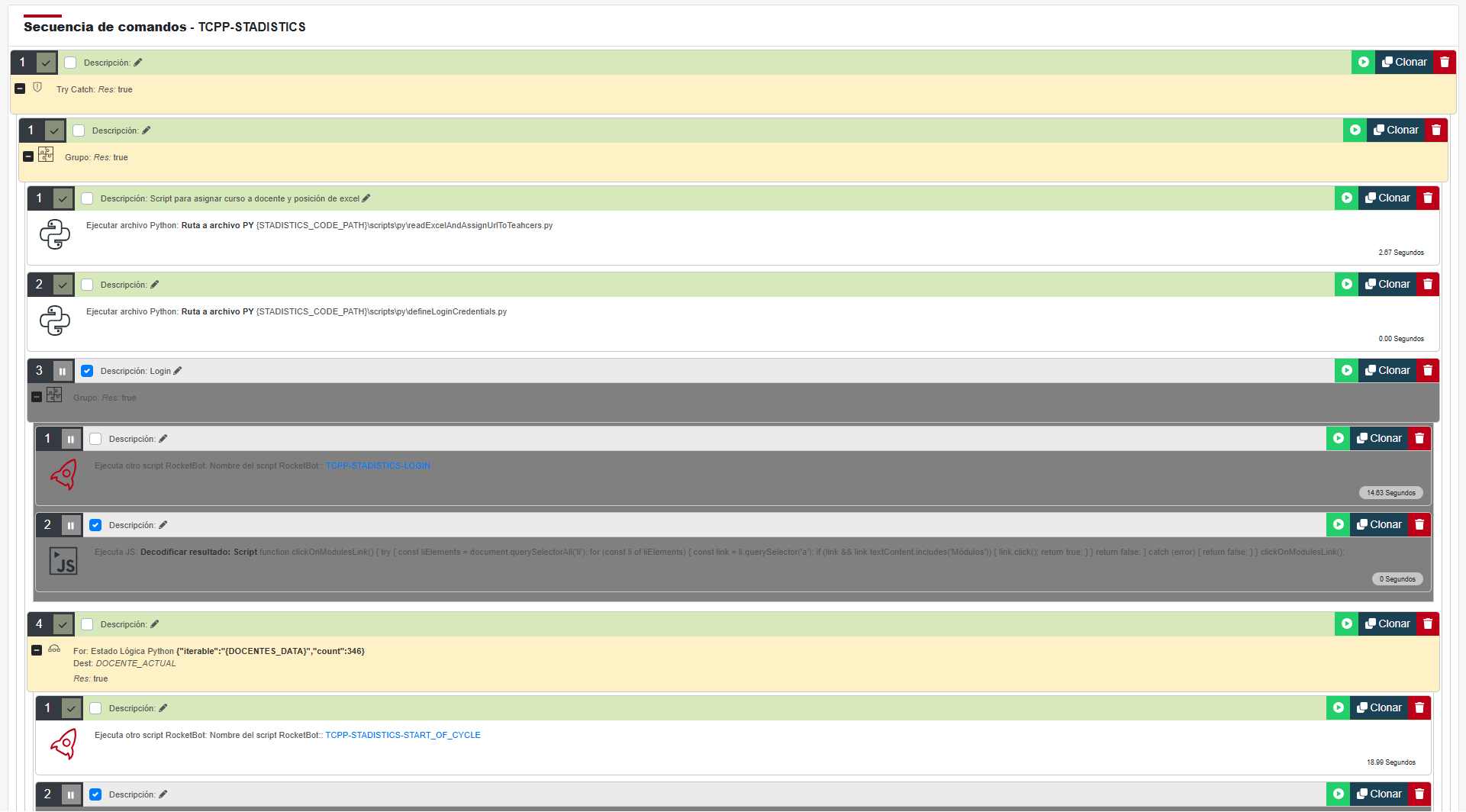Check the box for the Script para asignar curso step
Screen dimensions: 1466x812
(87, 198)
